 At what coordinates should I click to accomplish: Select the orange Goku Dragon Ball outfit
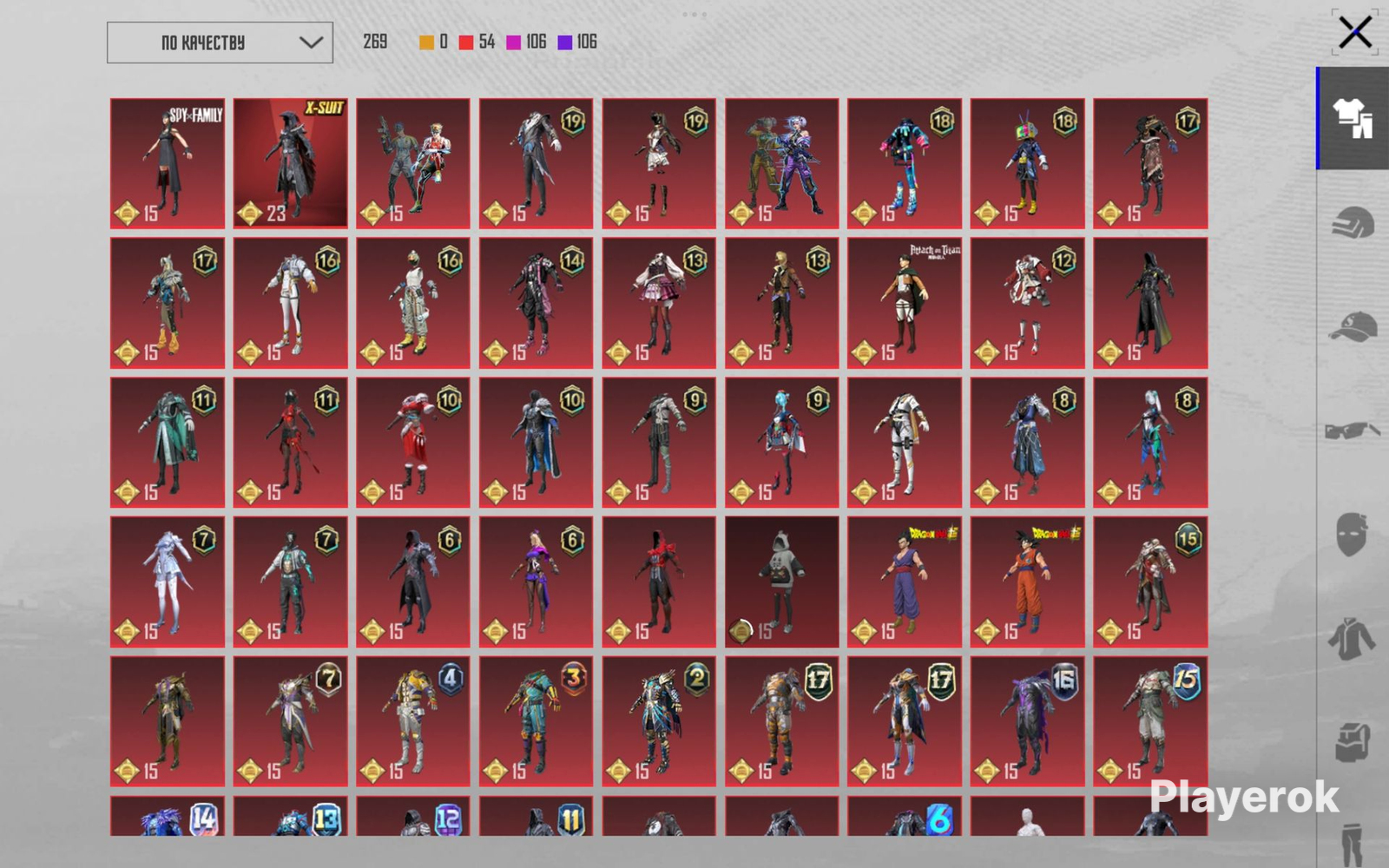1028,582
